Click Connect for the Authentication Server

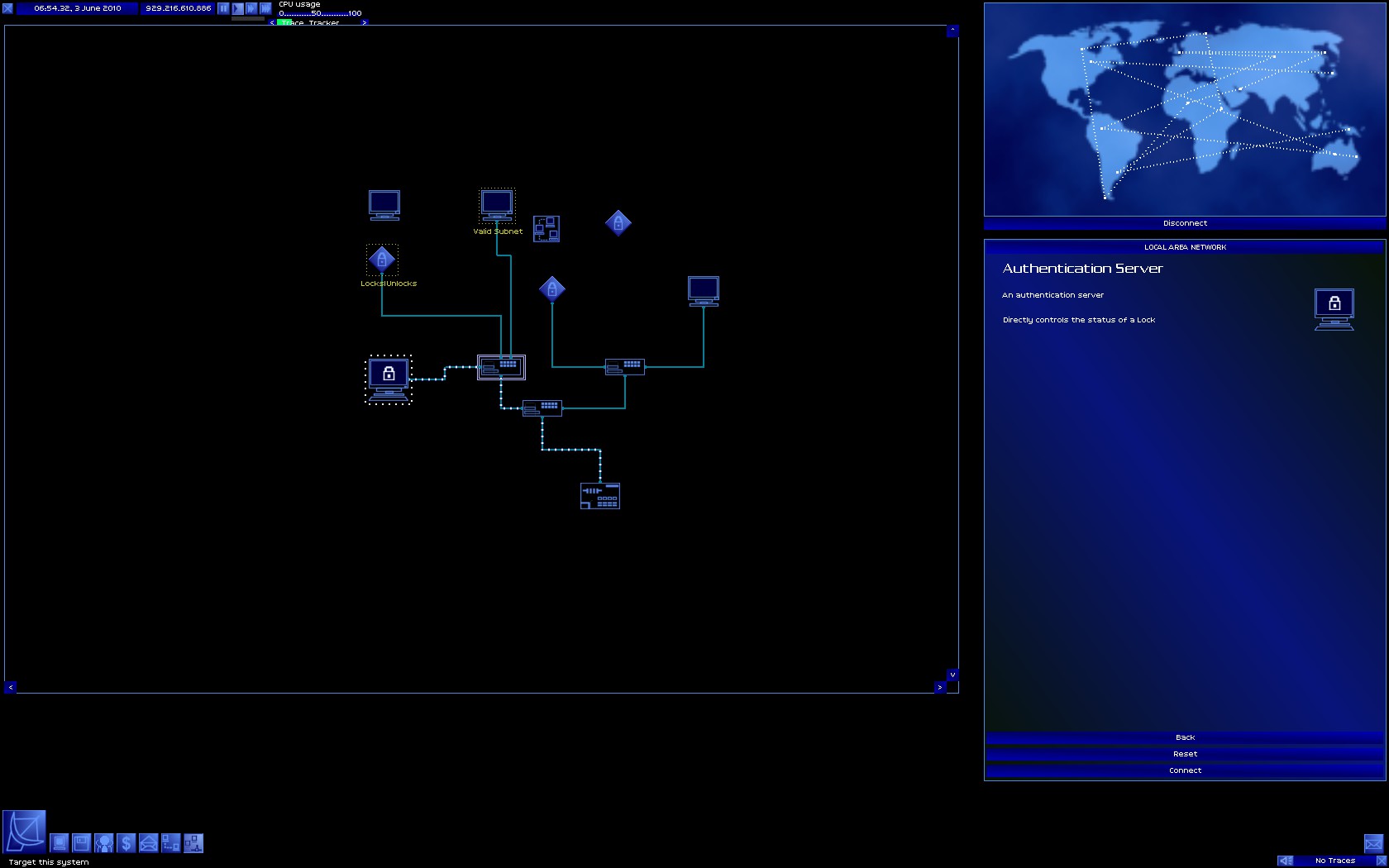pyautogui.click(x=1185, y=770)
